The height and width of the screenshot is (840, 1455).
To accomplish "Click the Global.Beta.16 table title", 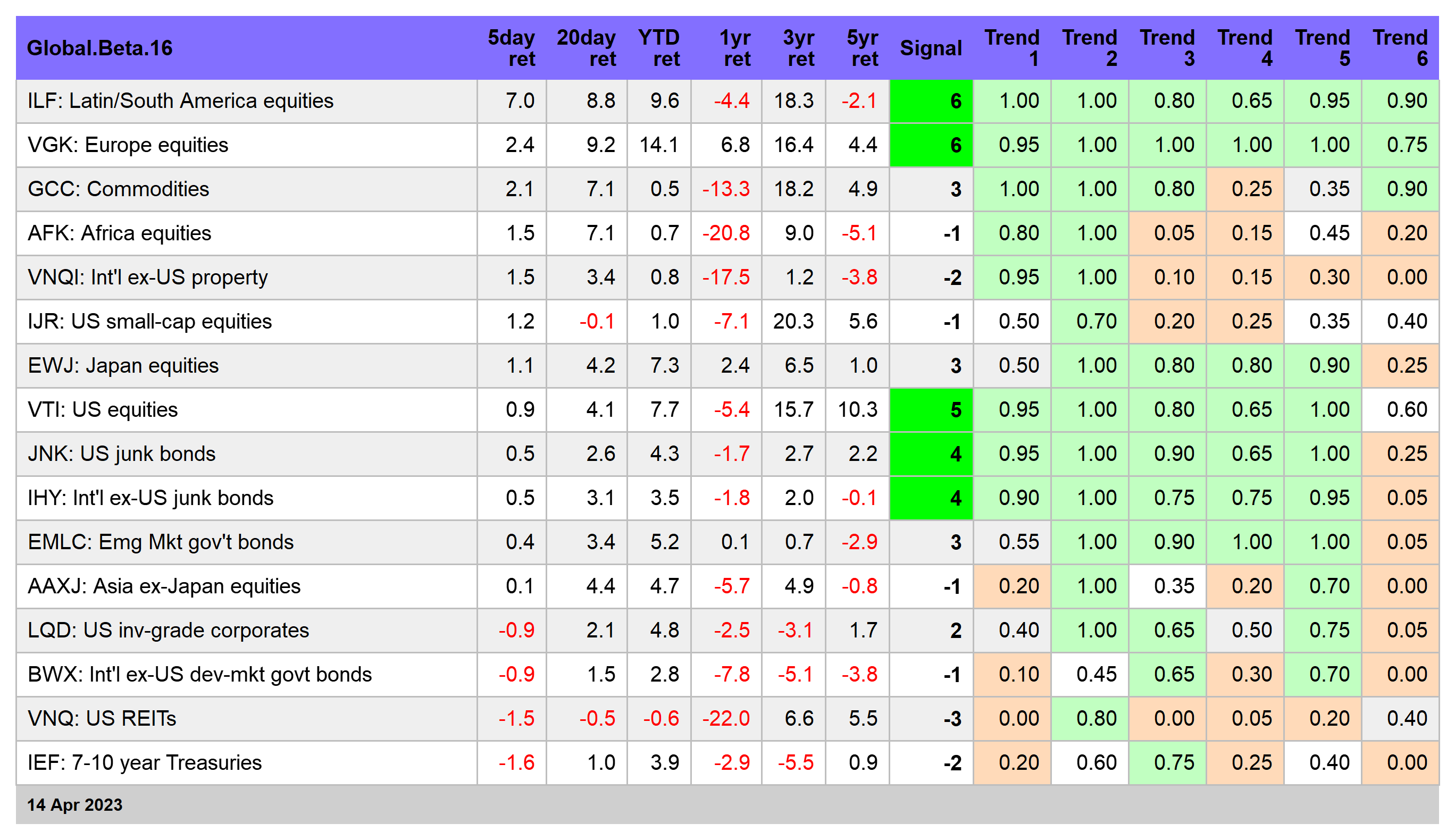I will coord(100,48).
